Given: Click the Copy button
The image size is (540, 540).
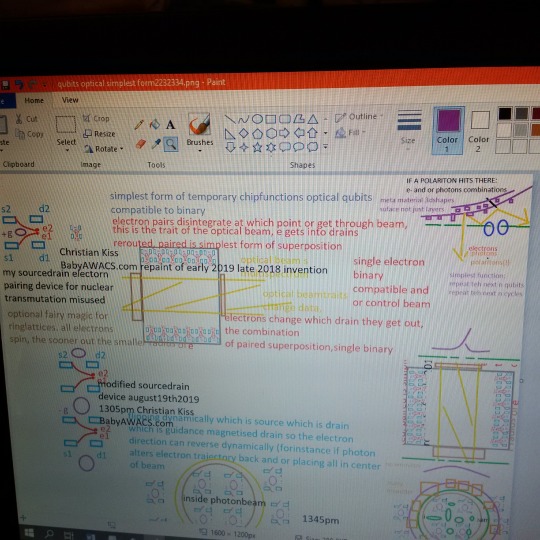Looking at the screenshot, I should (x=29, y=134).
